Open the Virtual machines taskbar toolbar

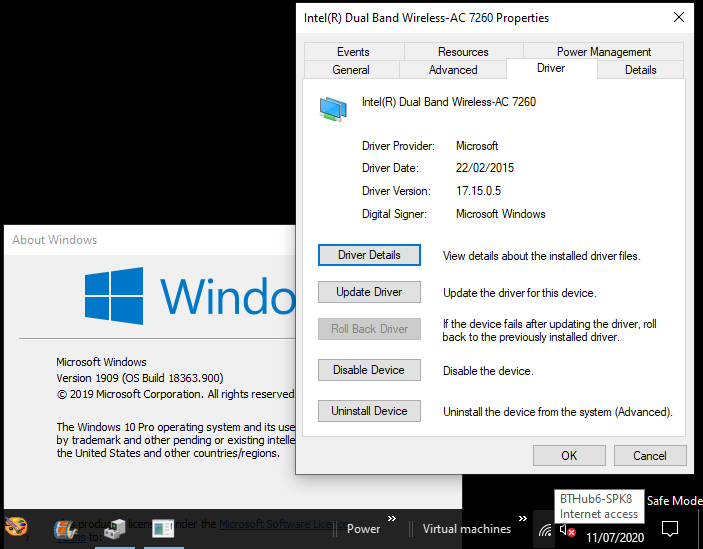pyautogui.click(x=467, y=529)
